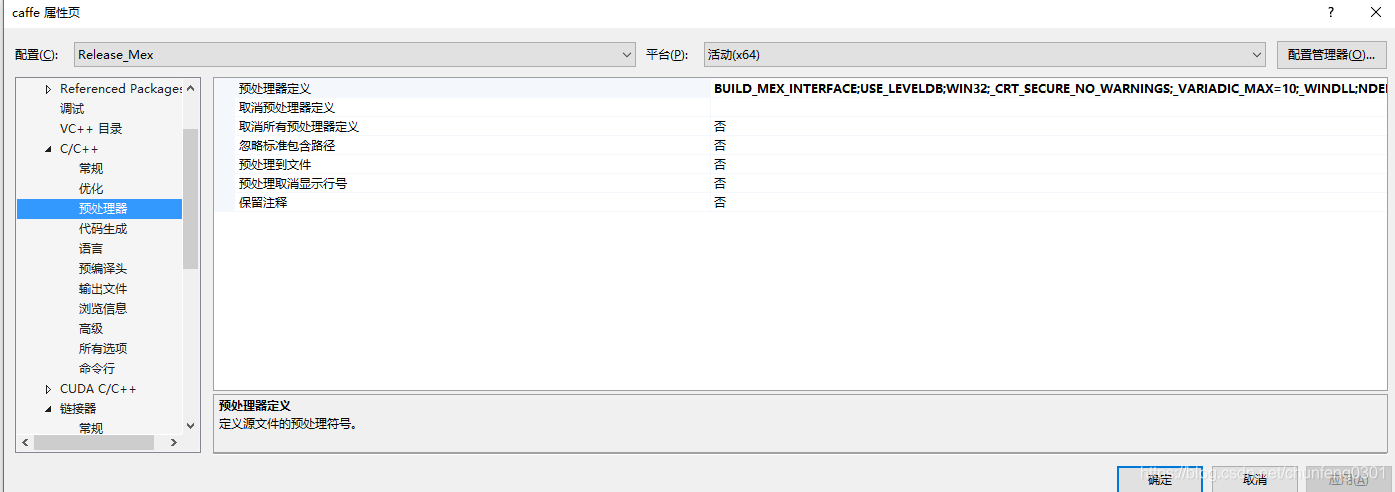Expand the Referenced Packages tree node
This screenshot has width=1395, height=492.
(x=48, y=89)
